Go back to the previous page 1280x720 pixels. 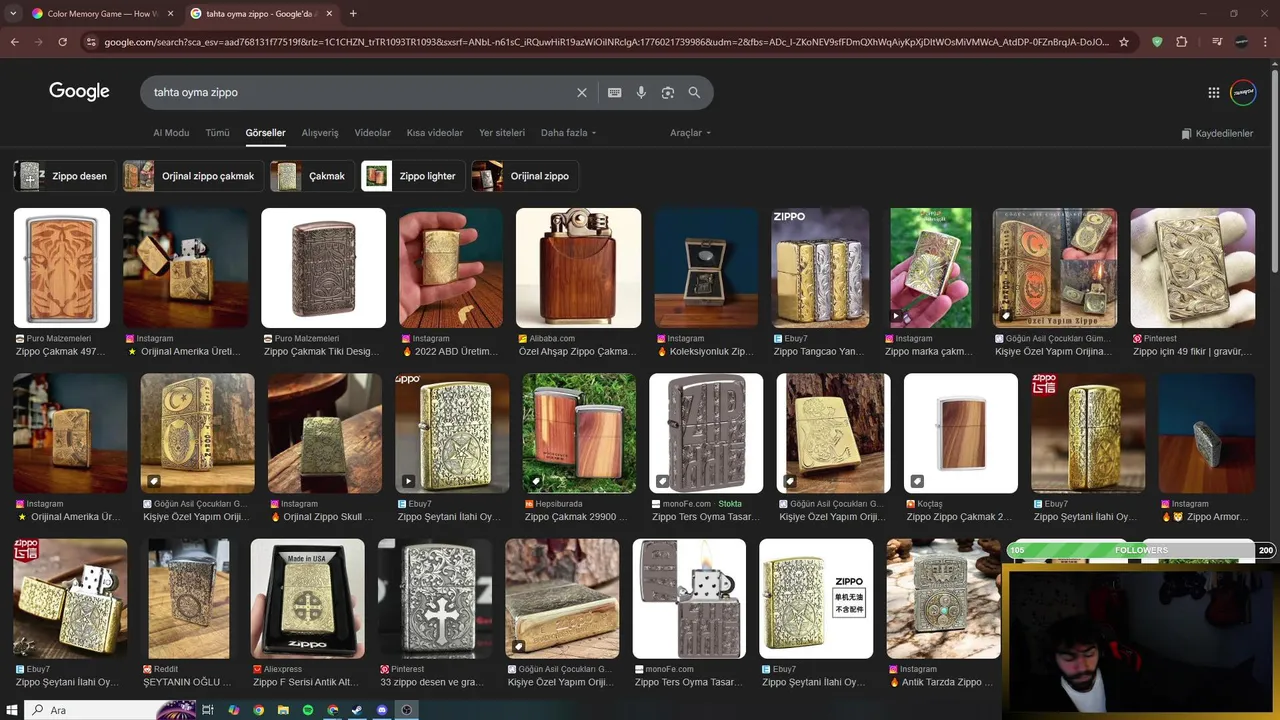pyautogui.click(x=14, y=42)
